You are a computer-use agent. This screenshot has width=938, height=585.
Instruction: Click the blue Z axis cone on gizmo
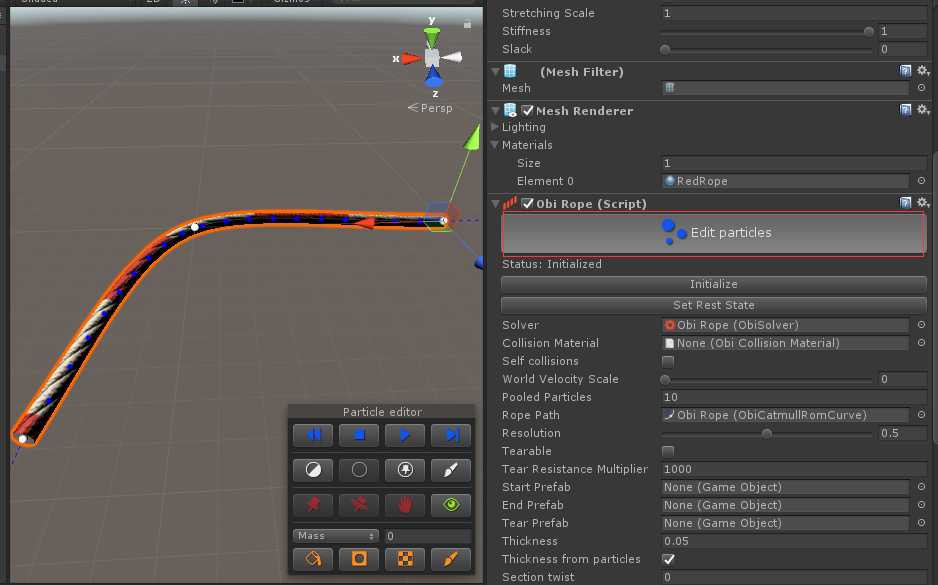[433, 78]
